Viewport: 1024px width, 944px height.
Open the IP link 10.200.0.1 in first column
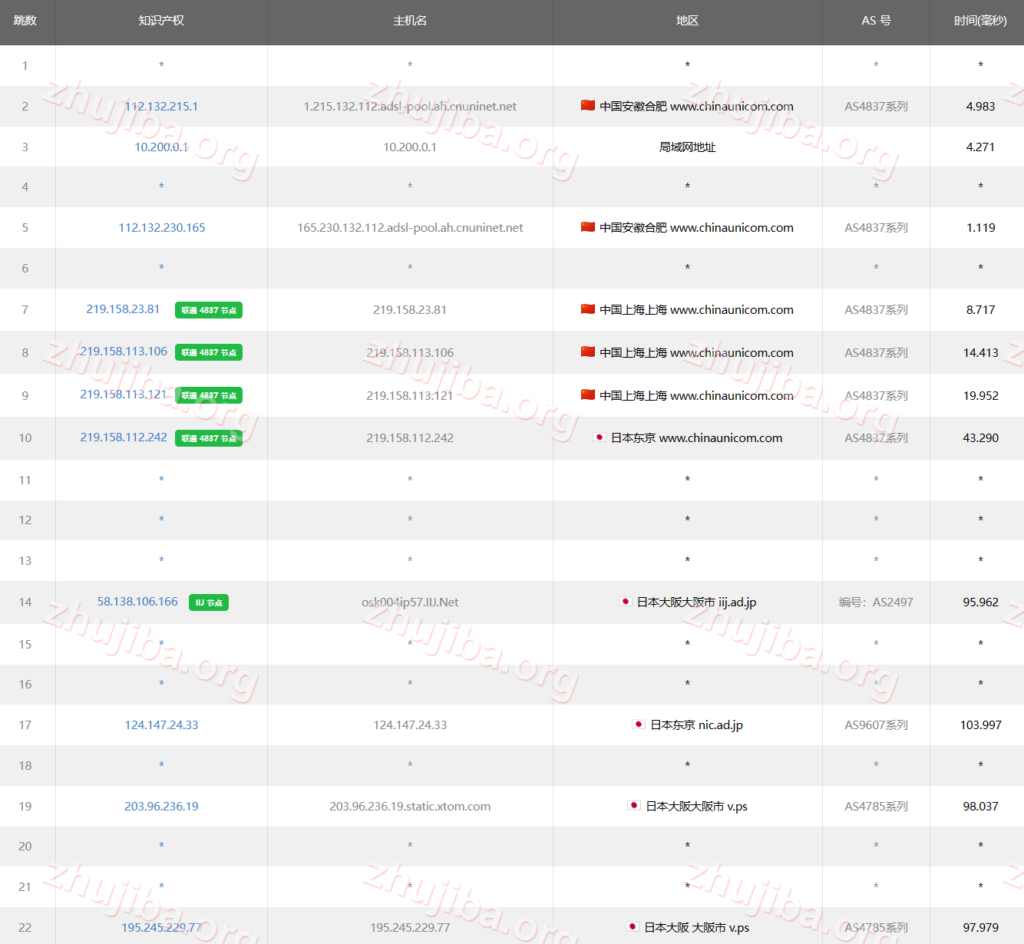pos(161,147)
